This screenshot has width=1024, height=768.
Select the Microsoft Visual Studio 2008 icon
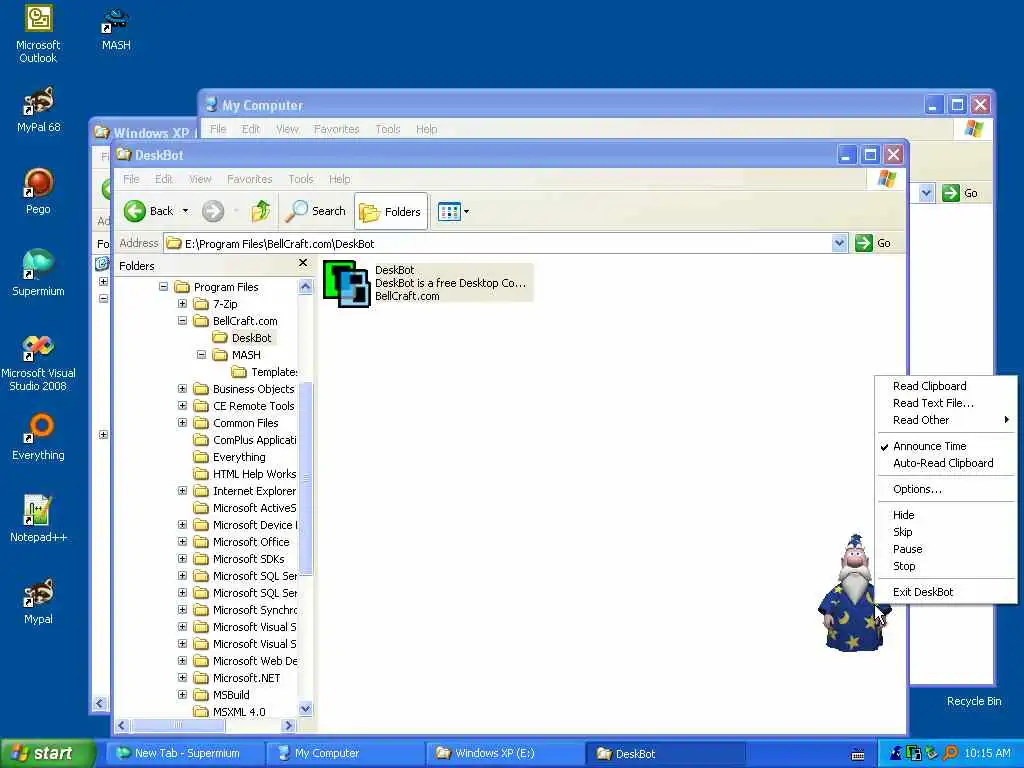point(38,363)
